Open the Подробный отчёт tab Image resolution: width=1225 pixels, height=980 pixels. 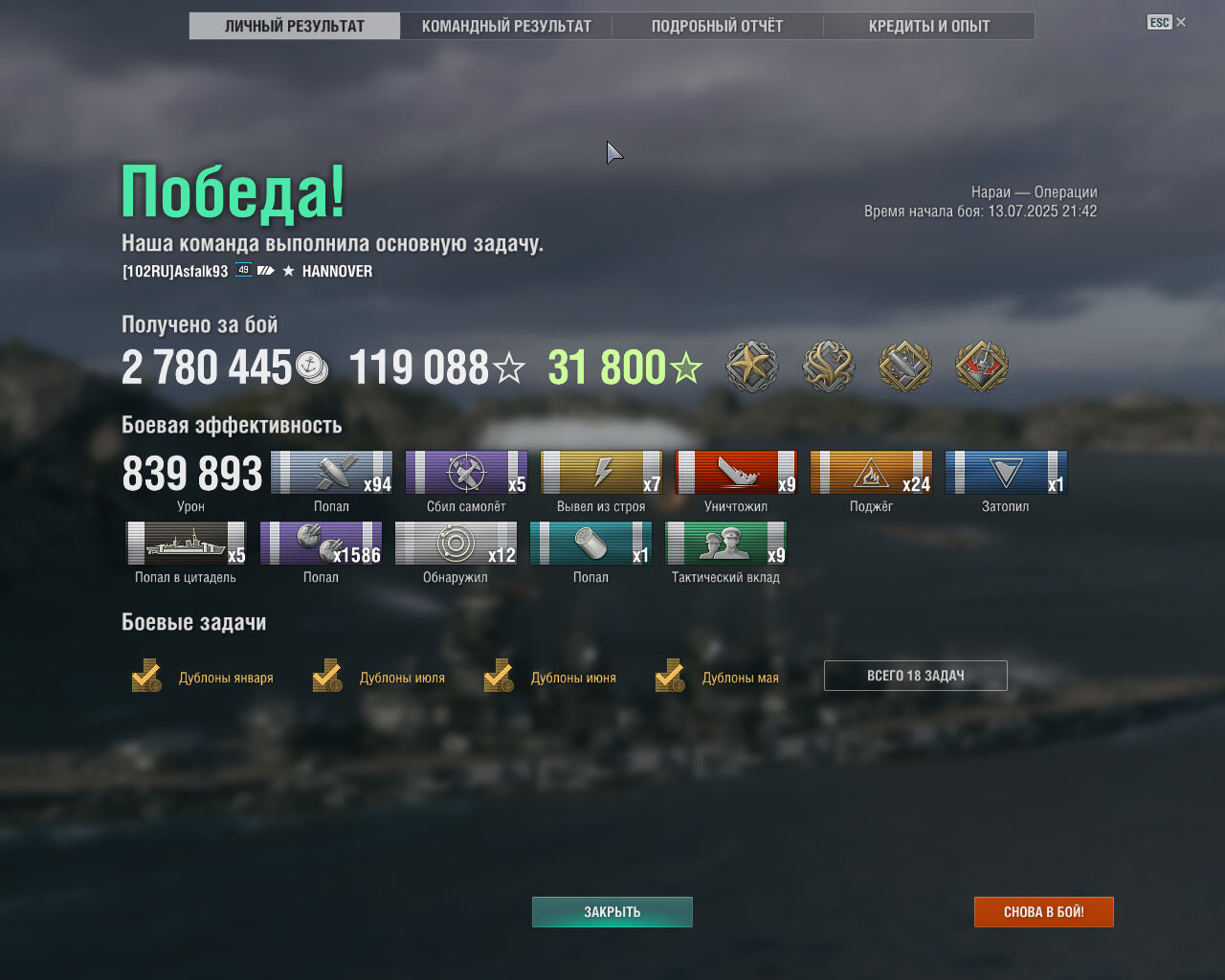pos(717,26)
